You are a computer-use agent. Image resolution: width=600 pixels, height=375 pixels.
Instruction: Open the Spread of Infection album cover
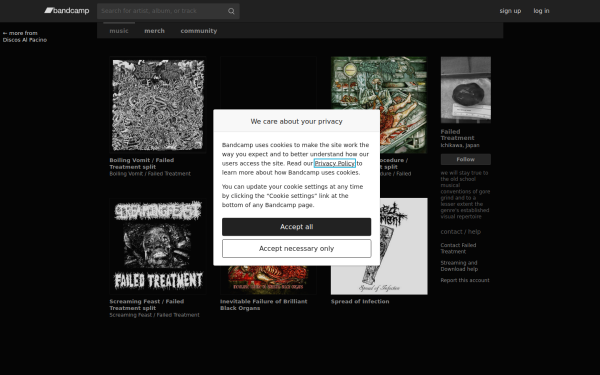coord(403,246)
